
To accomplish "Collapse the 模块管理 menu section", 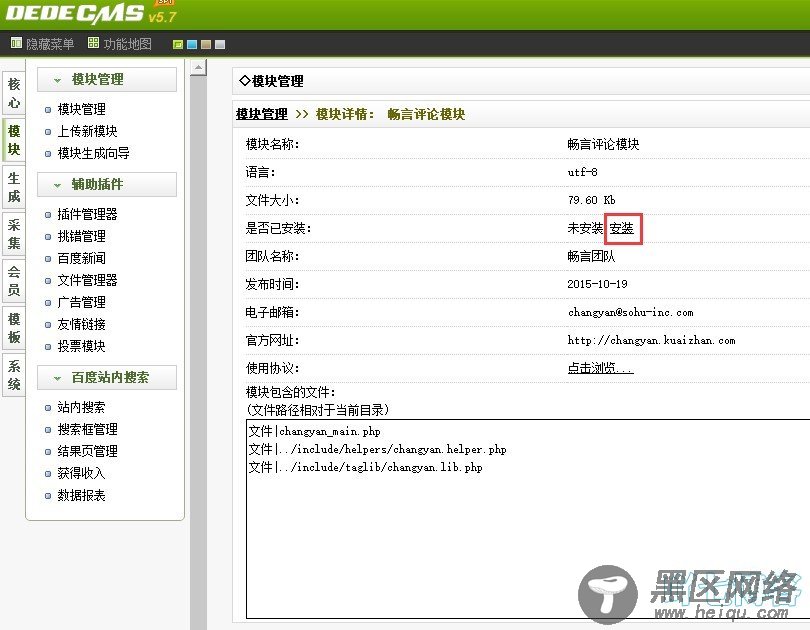I will (107, 80).
